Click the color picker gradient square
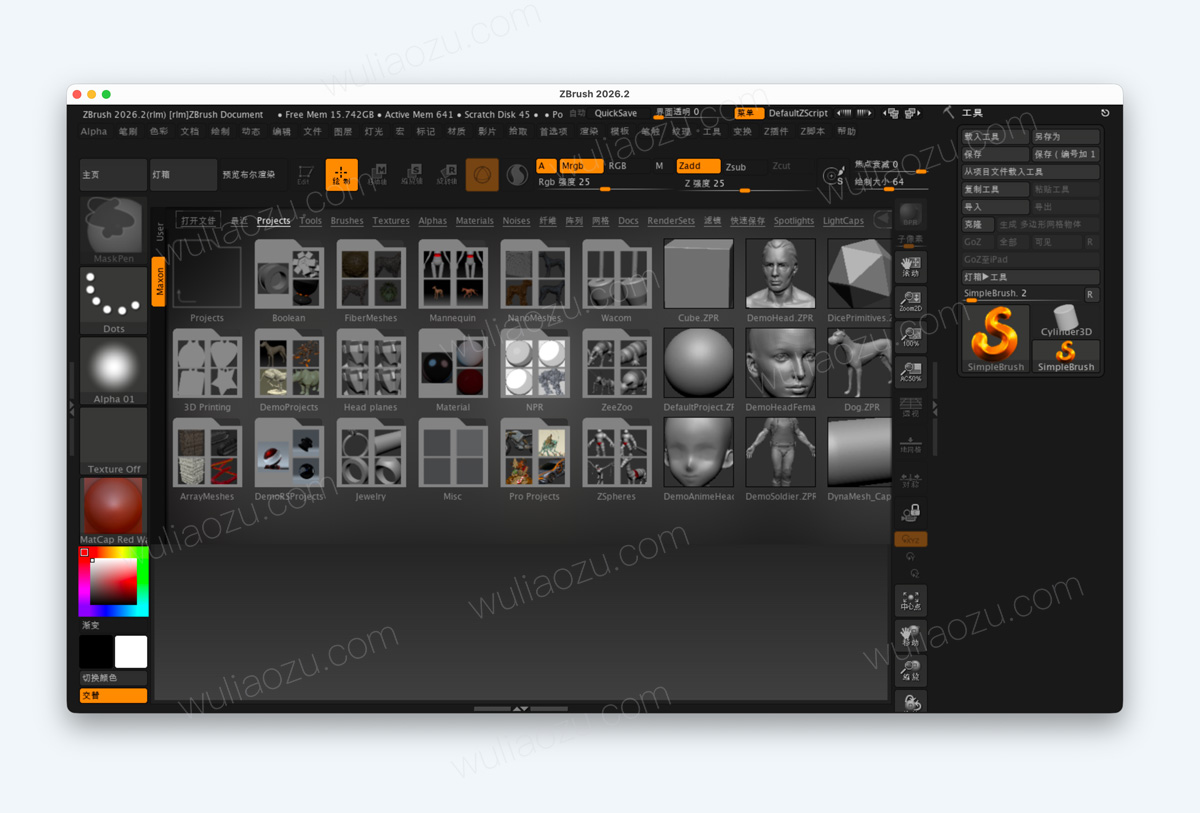Screen dimensions: 1200x813 pos(113,581)
